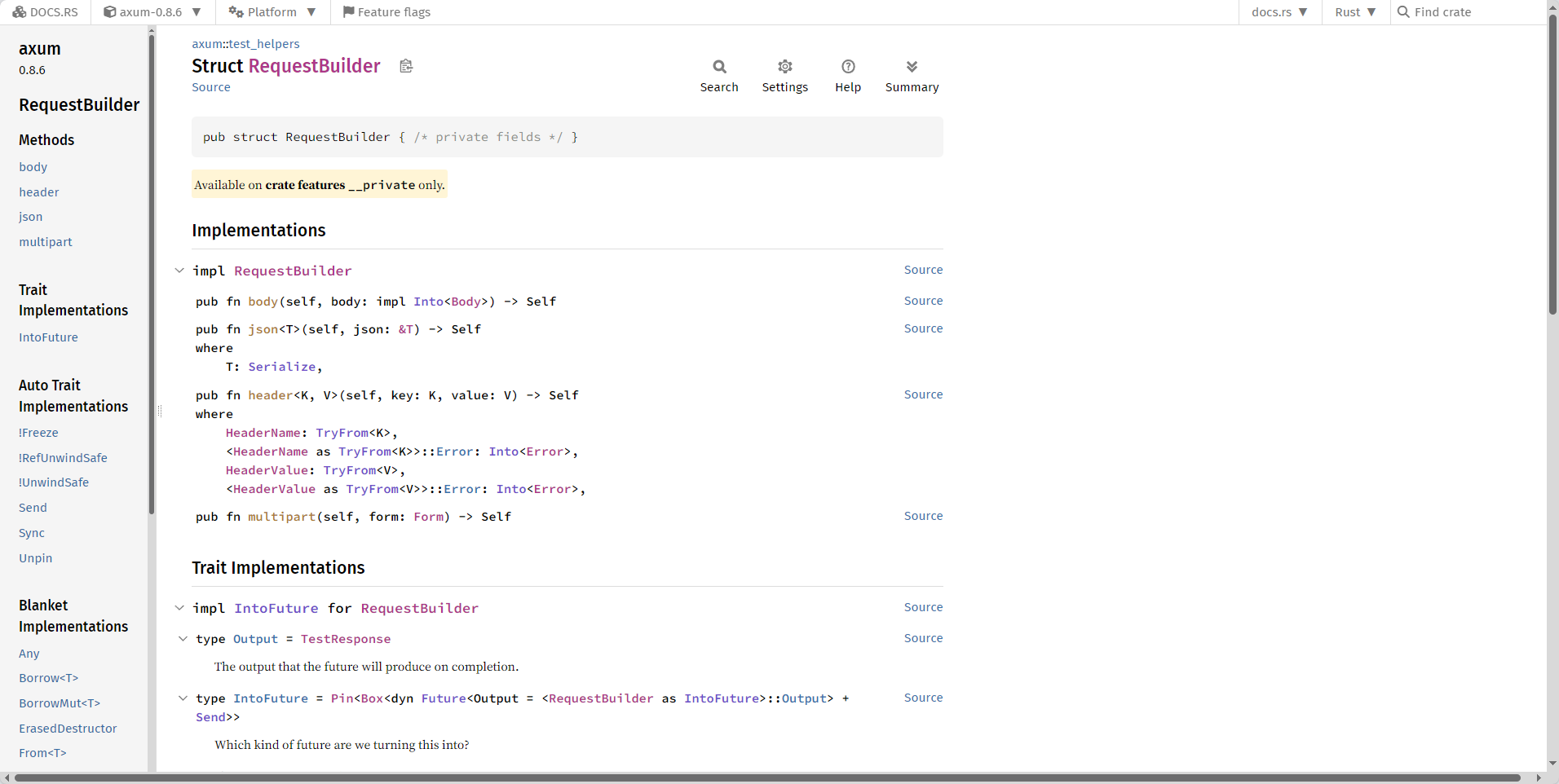
Task: Click the Form type in multipart signature
Action: click(x=429, y=517)
